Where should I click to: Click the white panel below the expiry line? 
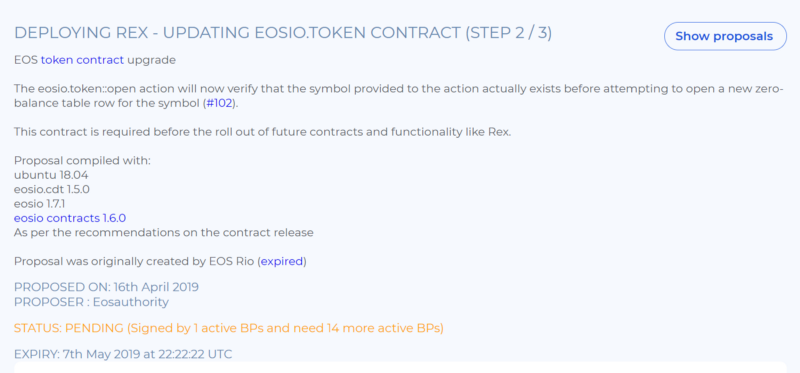click(400, 368)
